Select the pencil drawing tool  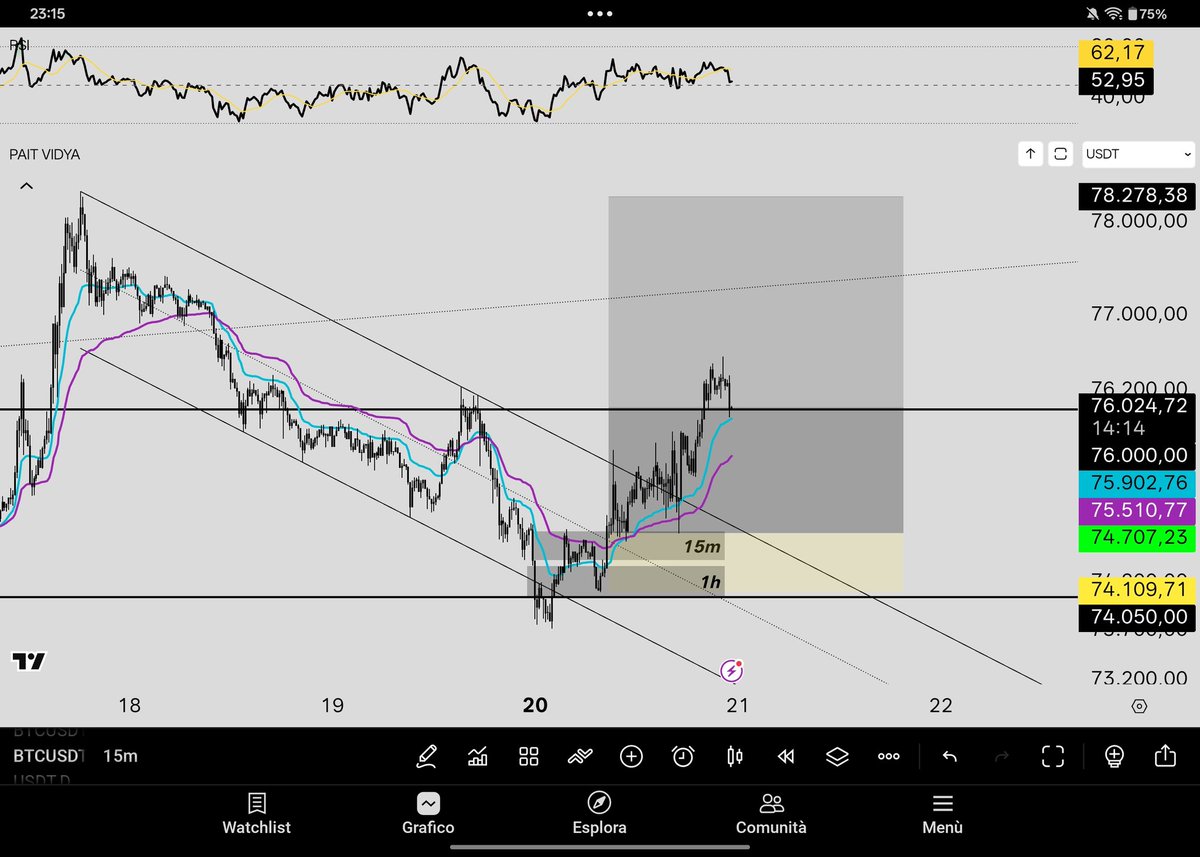point(426,756)
